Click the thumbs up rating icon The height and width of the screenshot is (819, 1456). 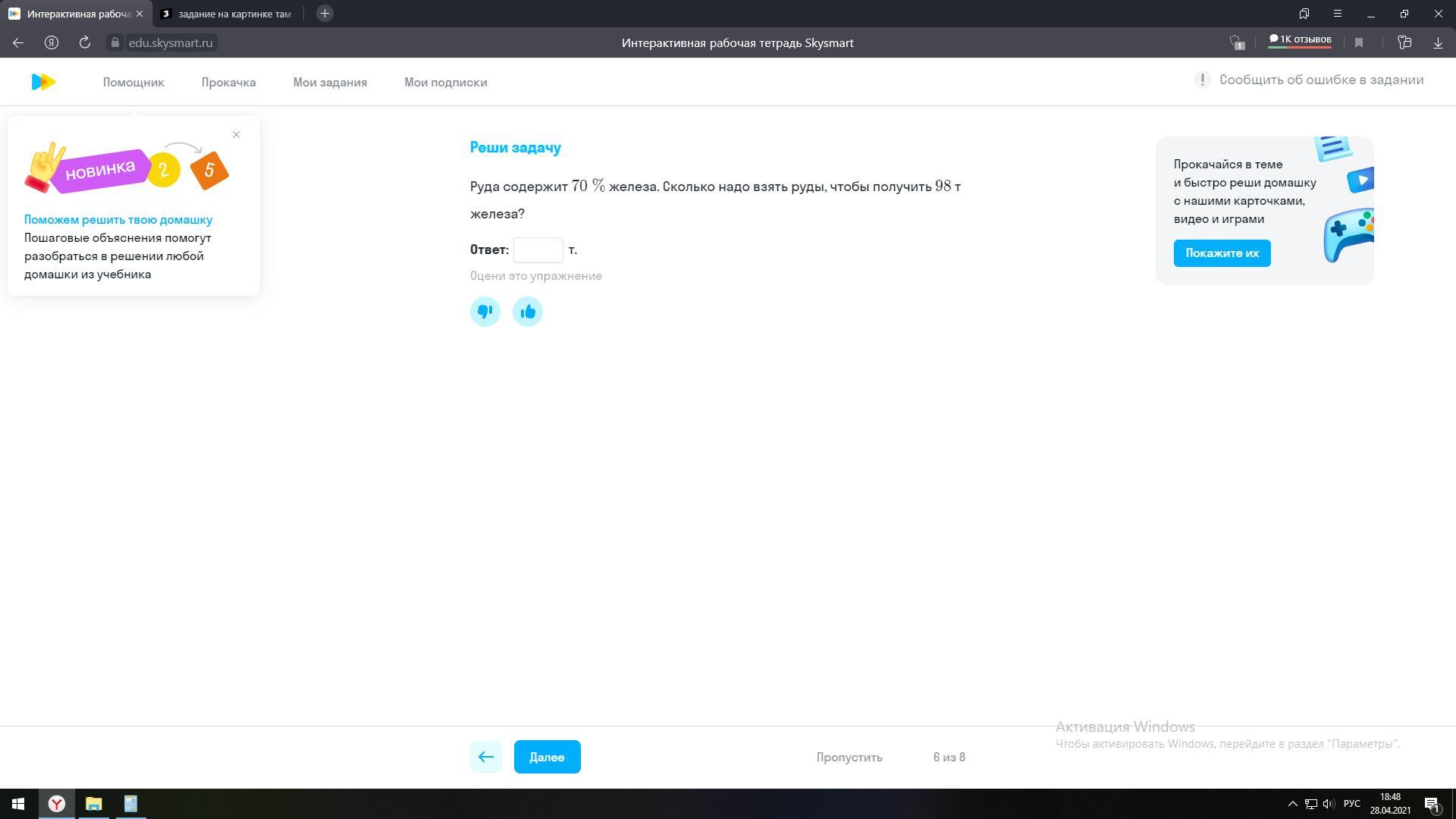pyautogui.click(x=528, y=312)
